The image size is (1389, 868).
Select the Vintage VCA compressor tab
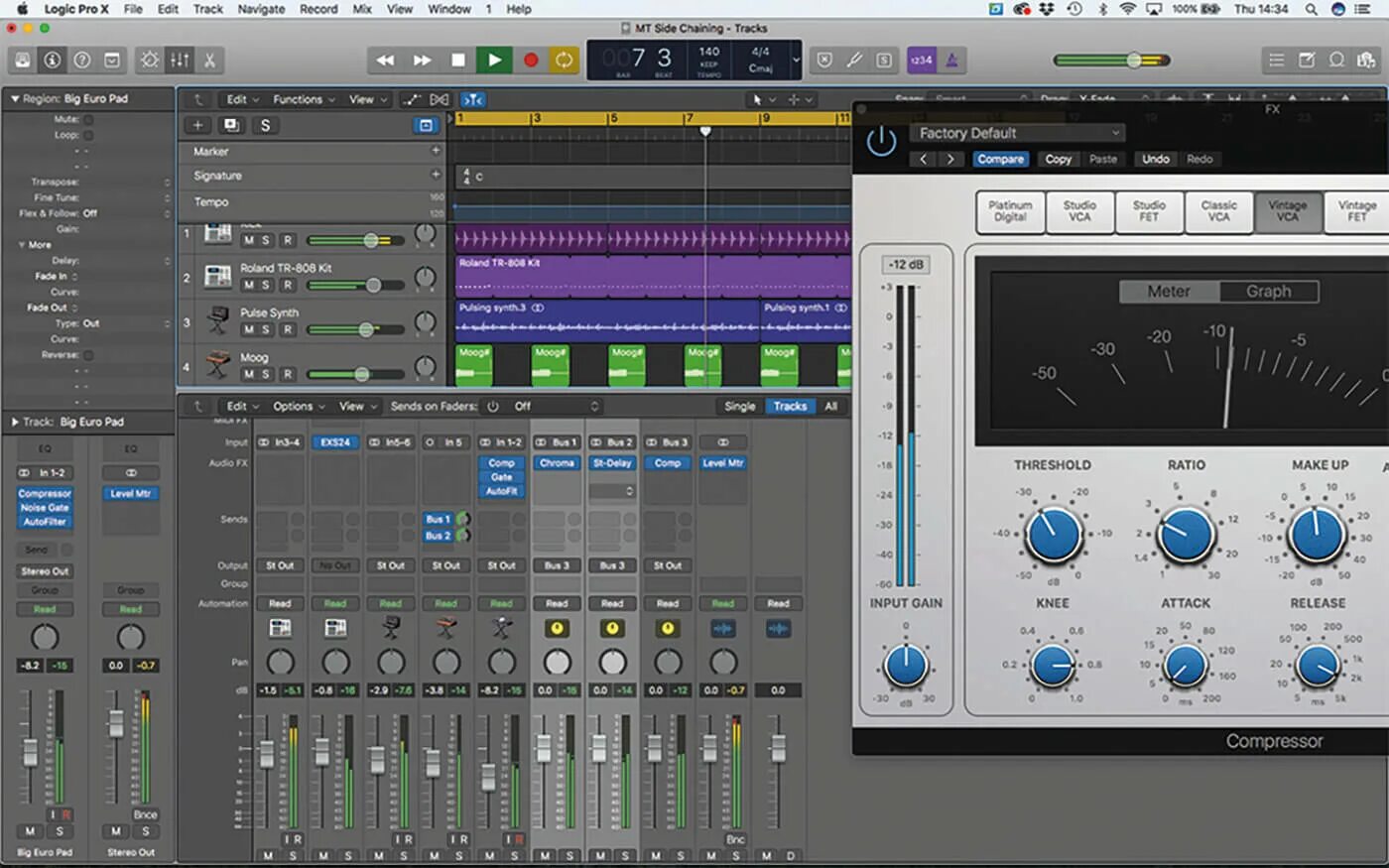click(x=1287, y=210)
